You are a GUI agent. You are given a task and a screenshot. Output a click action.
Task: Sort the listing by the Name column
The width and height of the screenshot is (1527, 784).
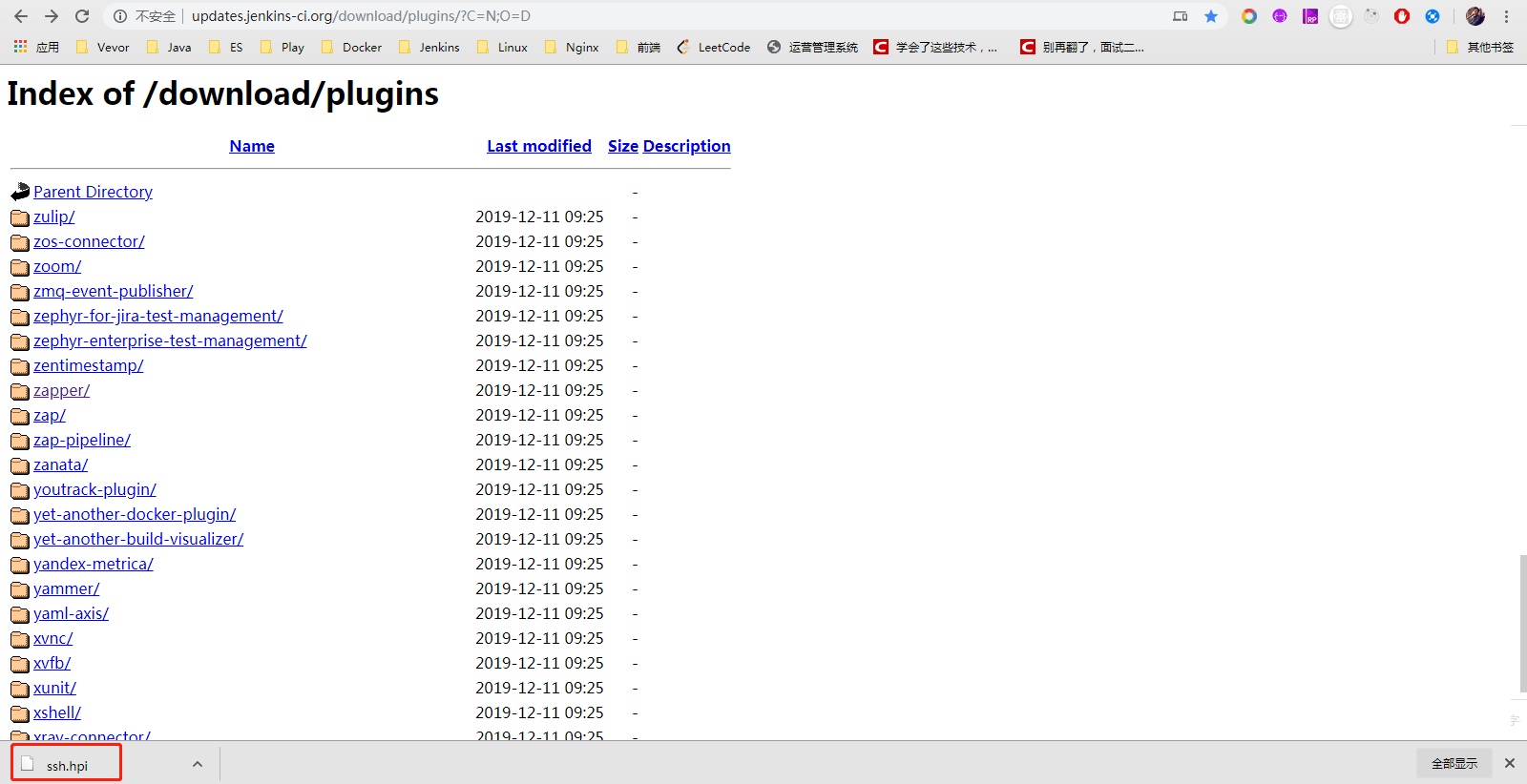252,146
